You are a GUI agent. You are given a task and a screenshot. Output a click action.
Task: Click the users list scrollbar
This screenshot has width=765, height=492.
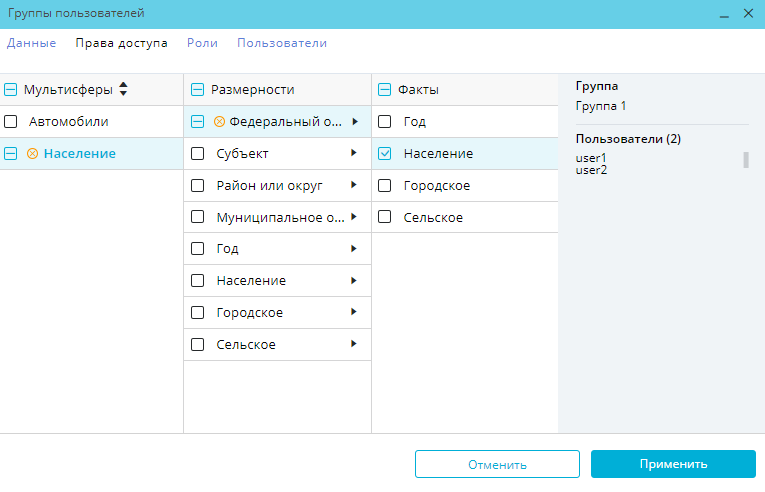[x=745, y=160]
